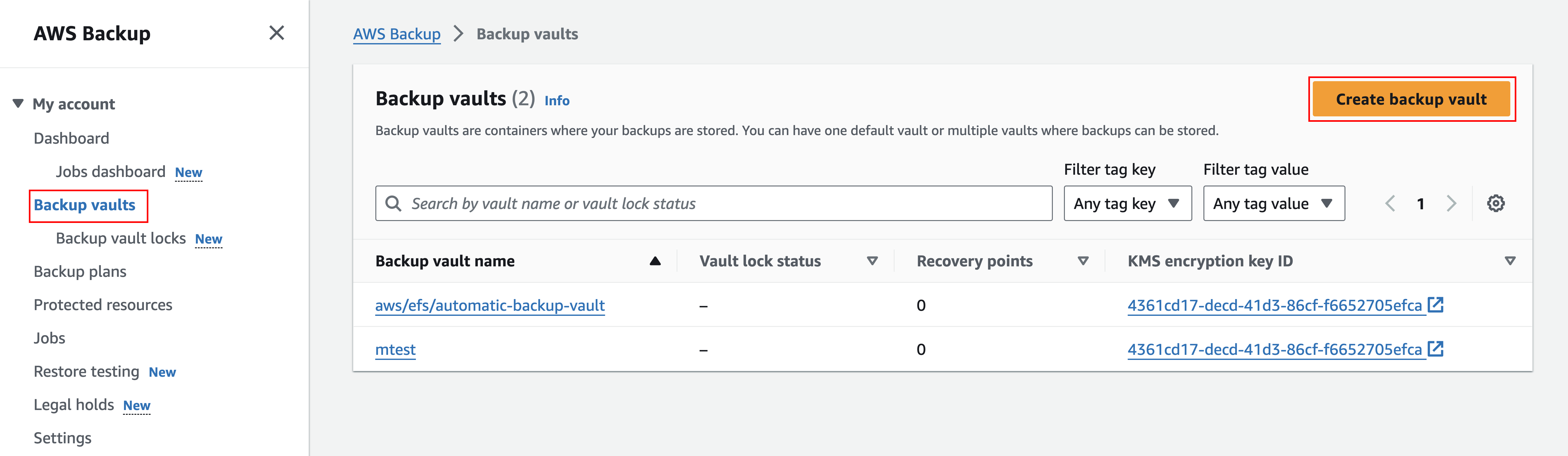Go to previous page of vaults

click(1390, 203)
